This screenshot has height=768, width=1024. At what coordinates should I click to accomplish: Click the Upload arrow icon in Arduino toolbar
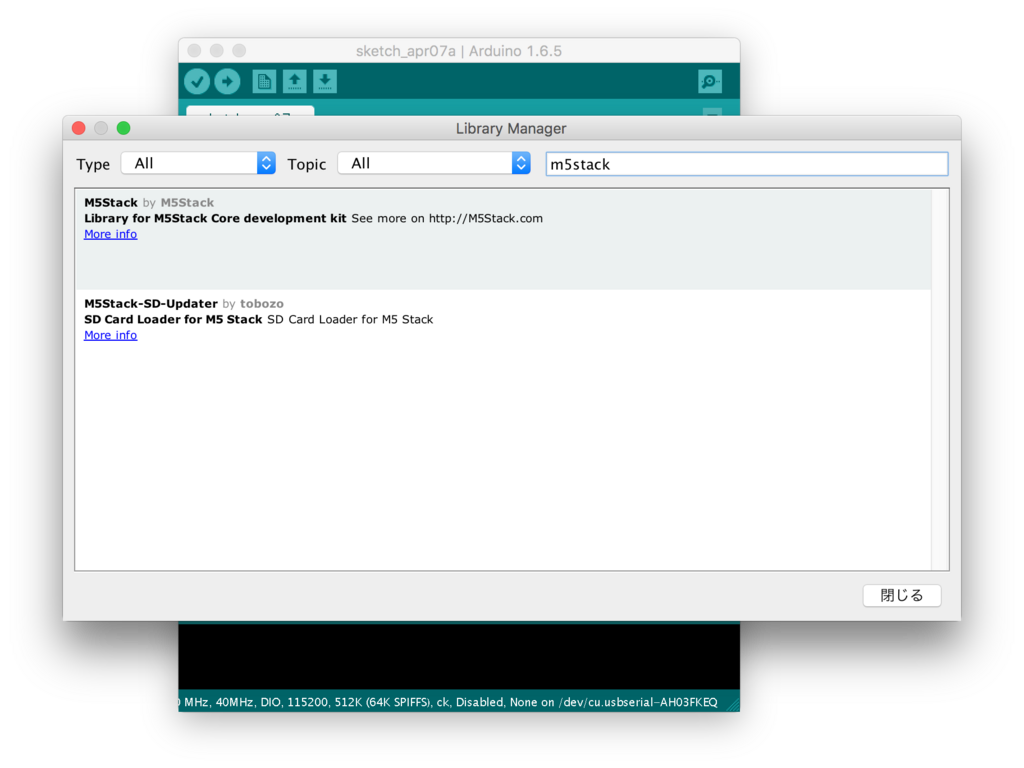[x=227, y=82]
